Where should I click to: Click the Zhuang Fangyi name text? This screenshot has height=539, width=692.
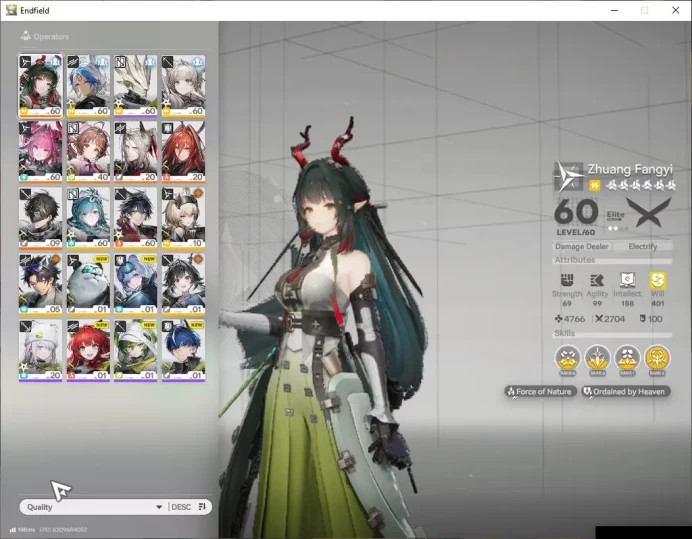coord(630,169)
